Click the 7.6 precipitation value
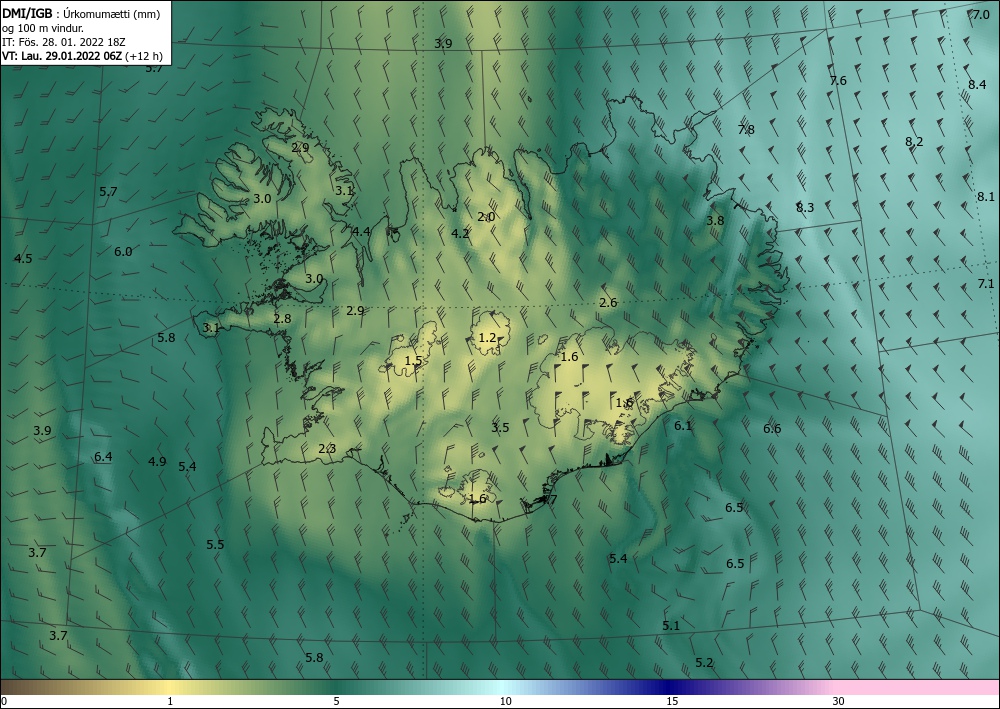This screenshot has width=1000, height=709. tap(838, 80)
